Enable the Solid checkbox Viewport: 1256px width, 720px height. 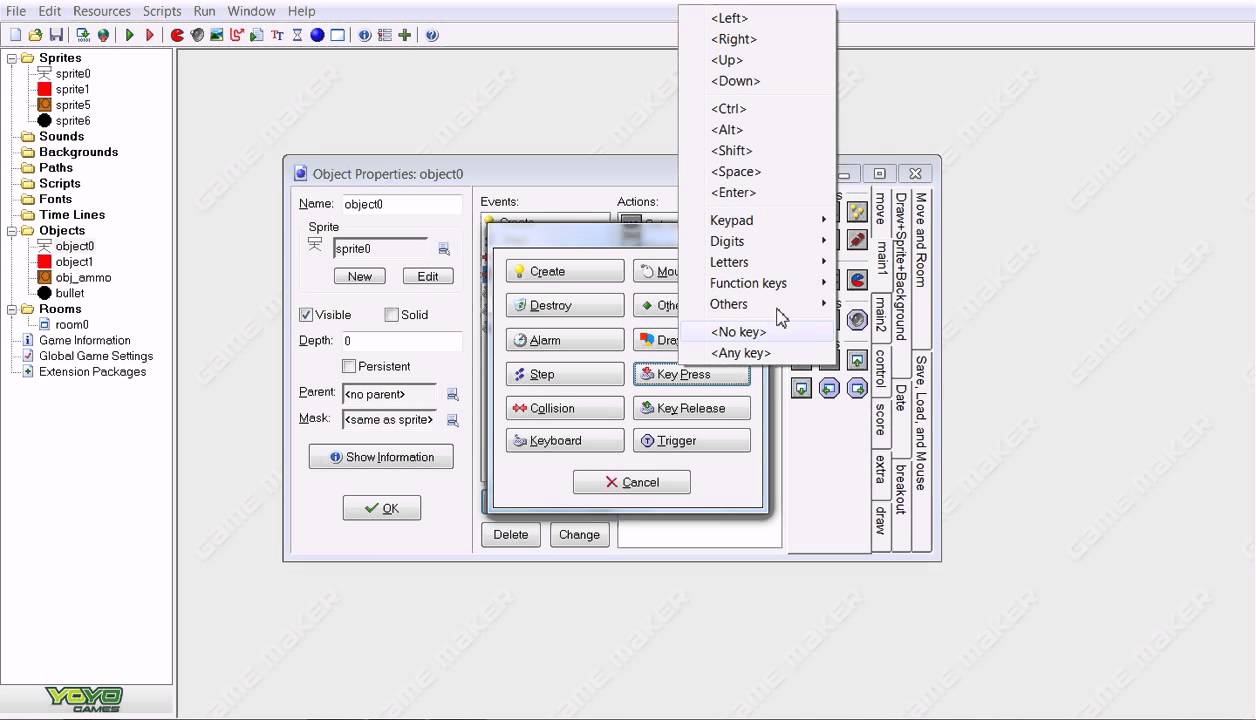391,315
